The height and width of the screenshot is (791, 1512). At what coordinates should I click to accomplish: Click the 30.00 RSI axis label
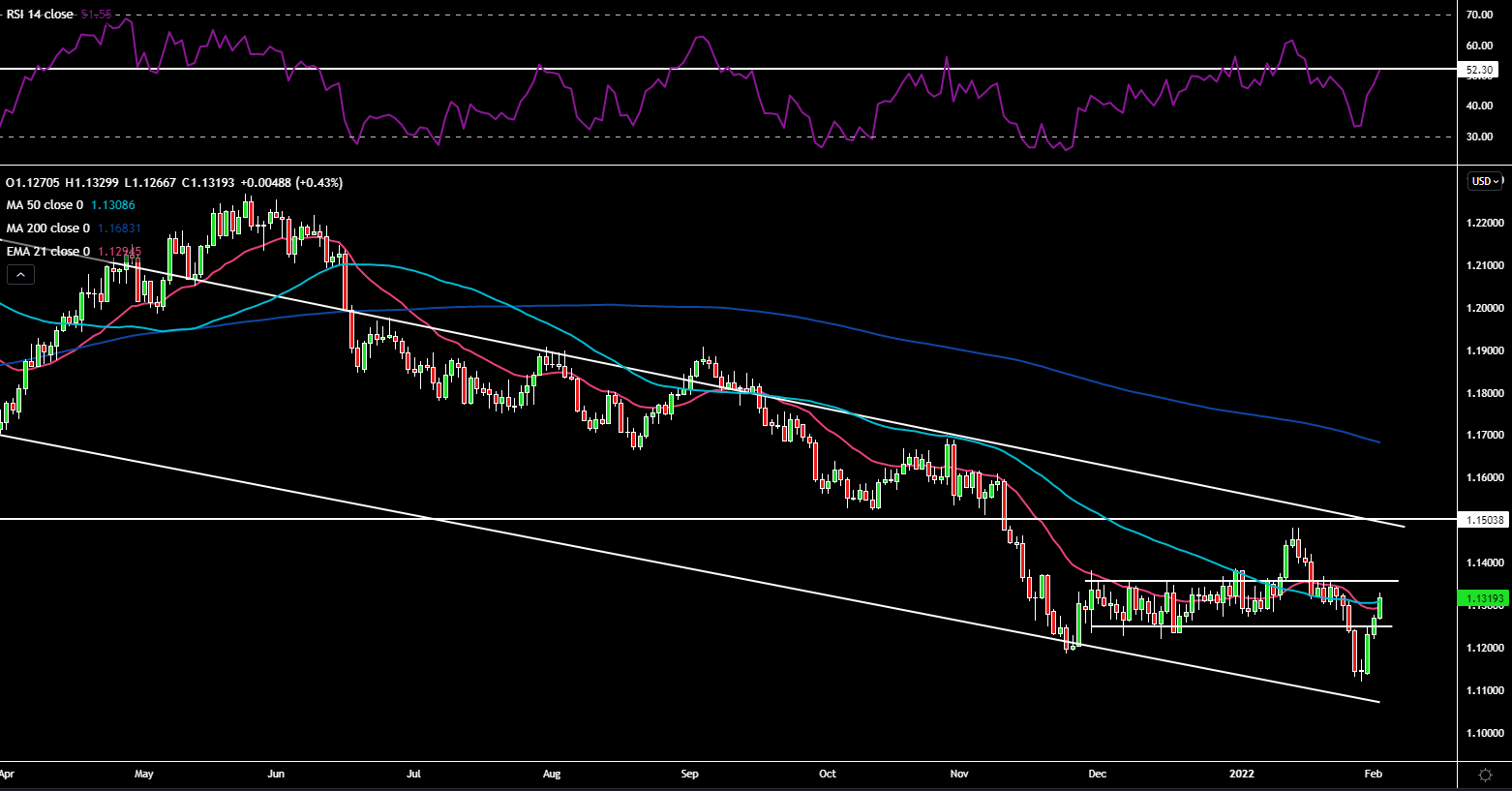(x=1479, y=137)
